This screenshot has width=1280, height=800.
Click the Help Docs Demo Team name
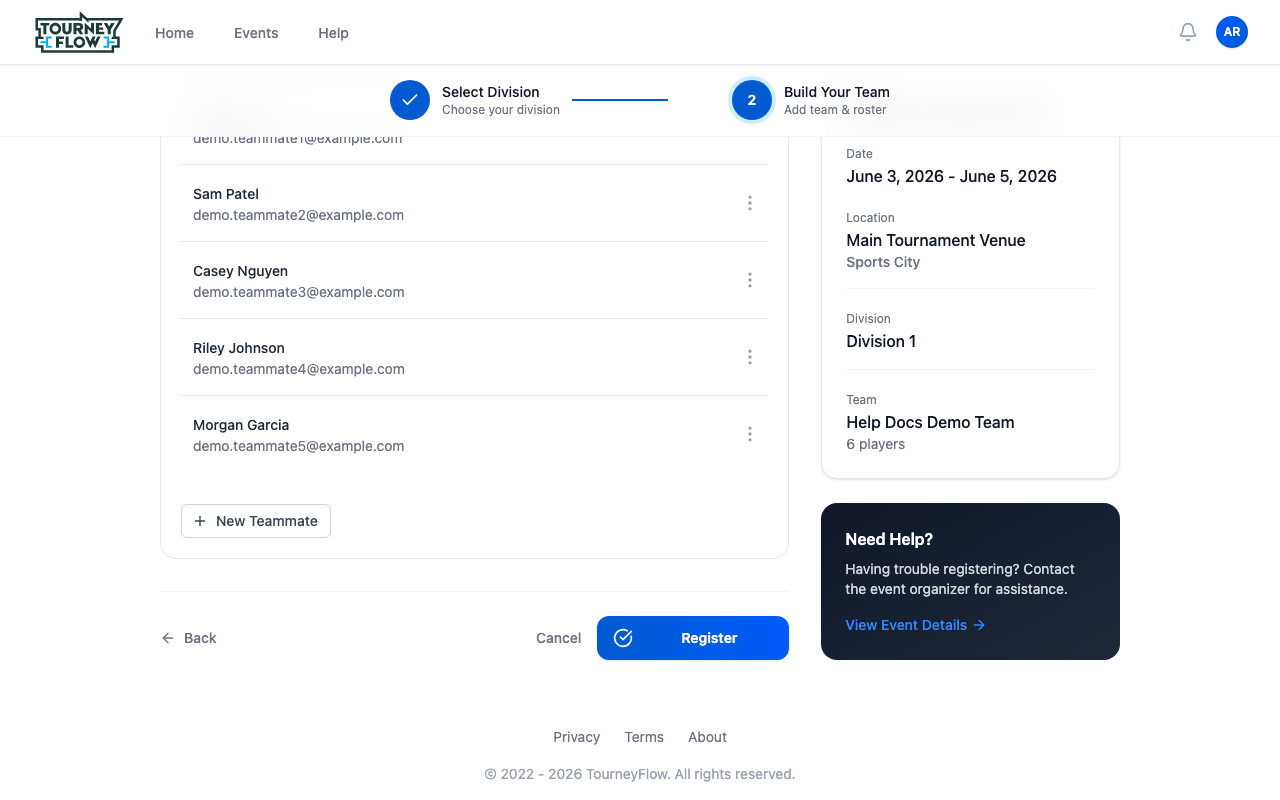tap(930, 422)
